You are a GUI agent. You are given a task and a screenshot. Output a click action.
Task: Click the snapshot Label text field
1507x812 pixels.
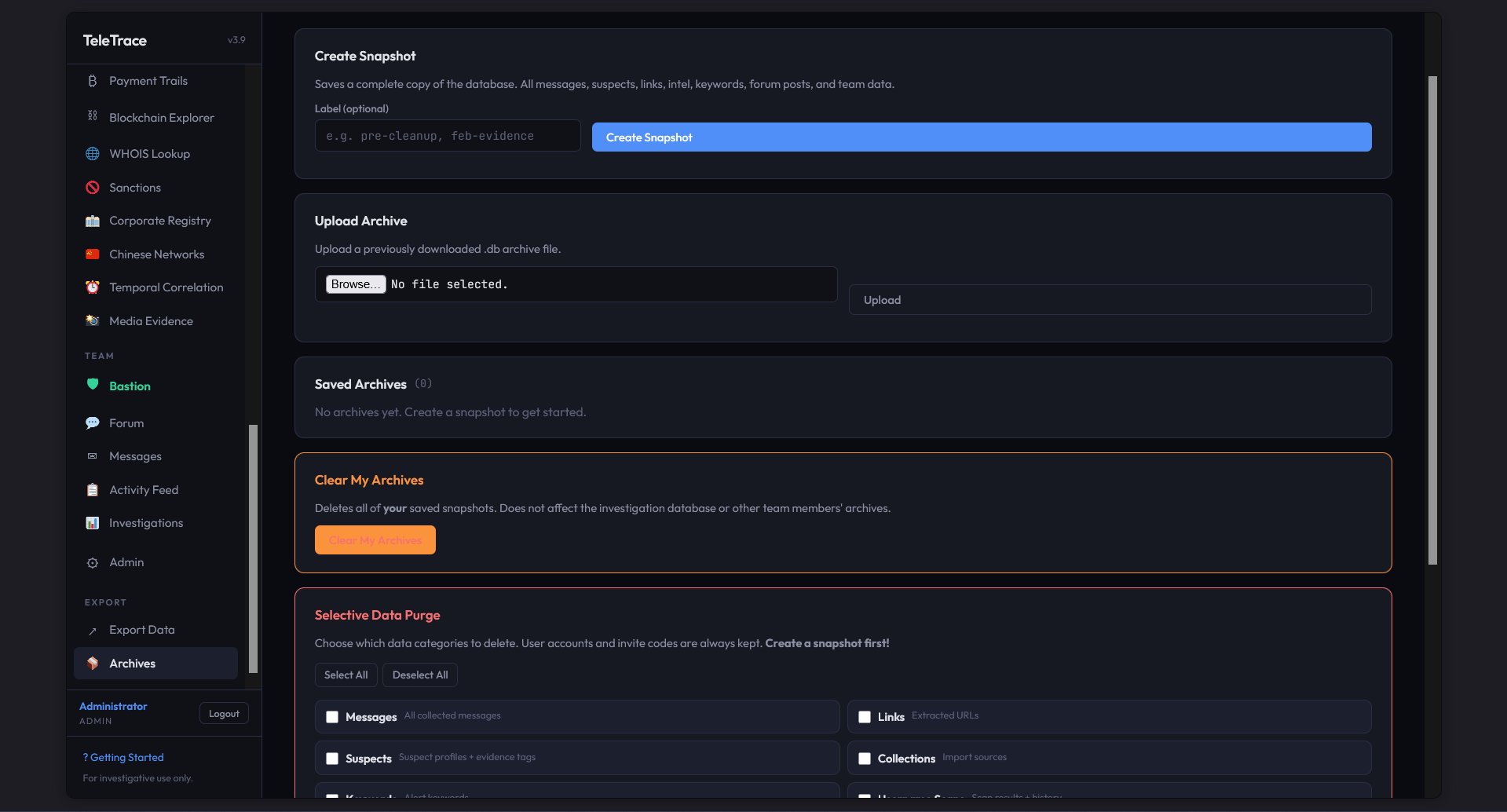point(447,136)
